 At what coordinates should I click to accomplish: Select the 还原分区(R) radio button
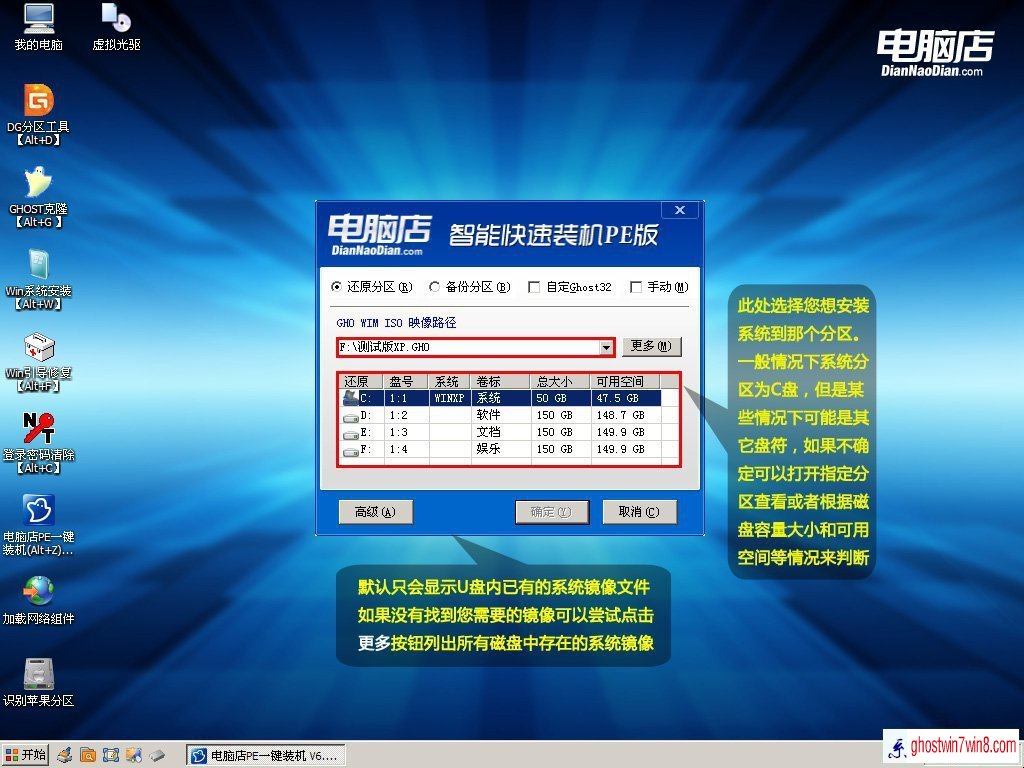pyautogui.click(x=336, y=287)
